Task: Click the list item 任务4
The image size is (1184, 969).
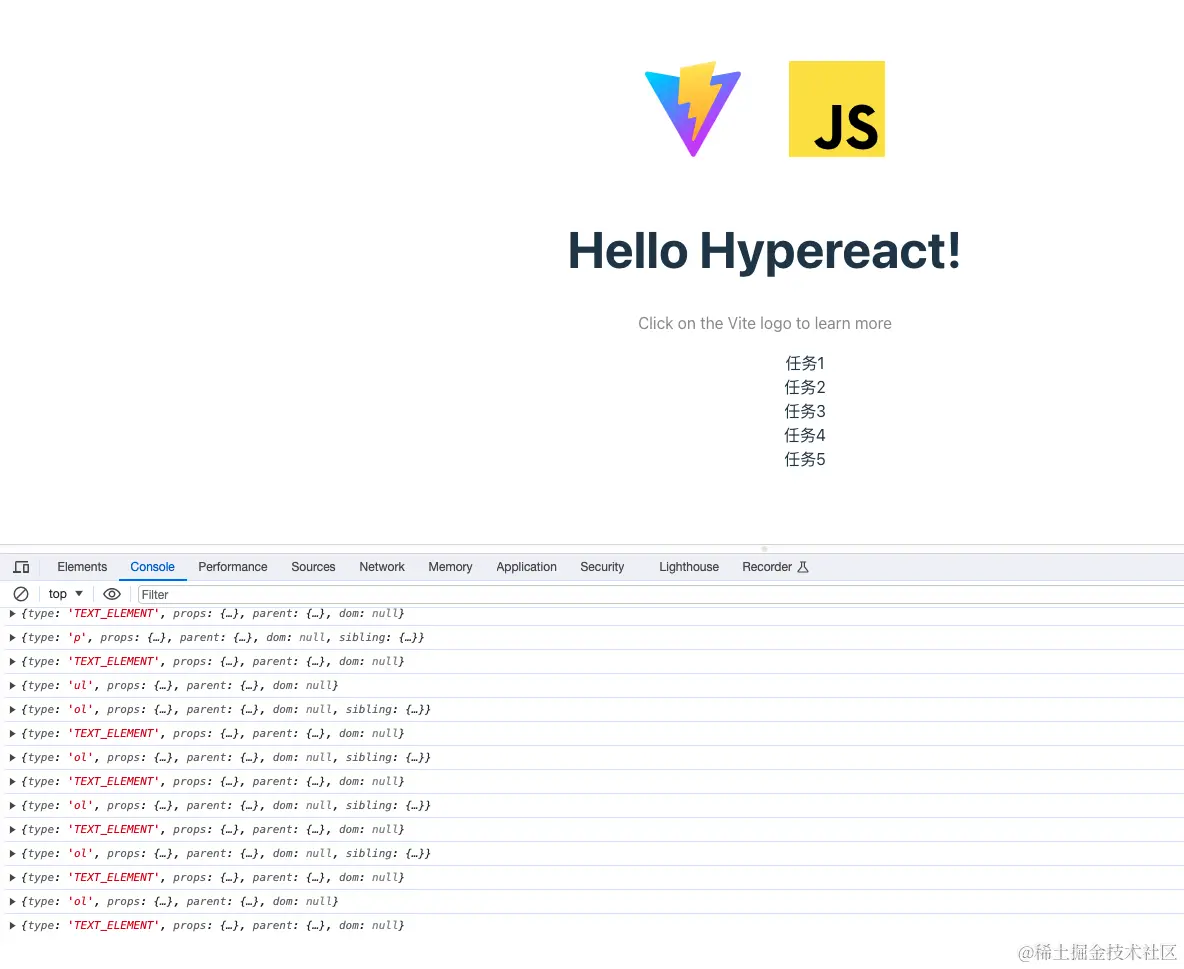Action: pyautogui.click(x=805, y=436)
